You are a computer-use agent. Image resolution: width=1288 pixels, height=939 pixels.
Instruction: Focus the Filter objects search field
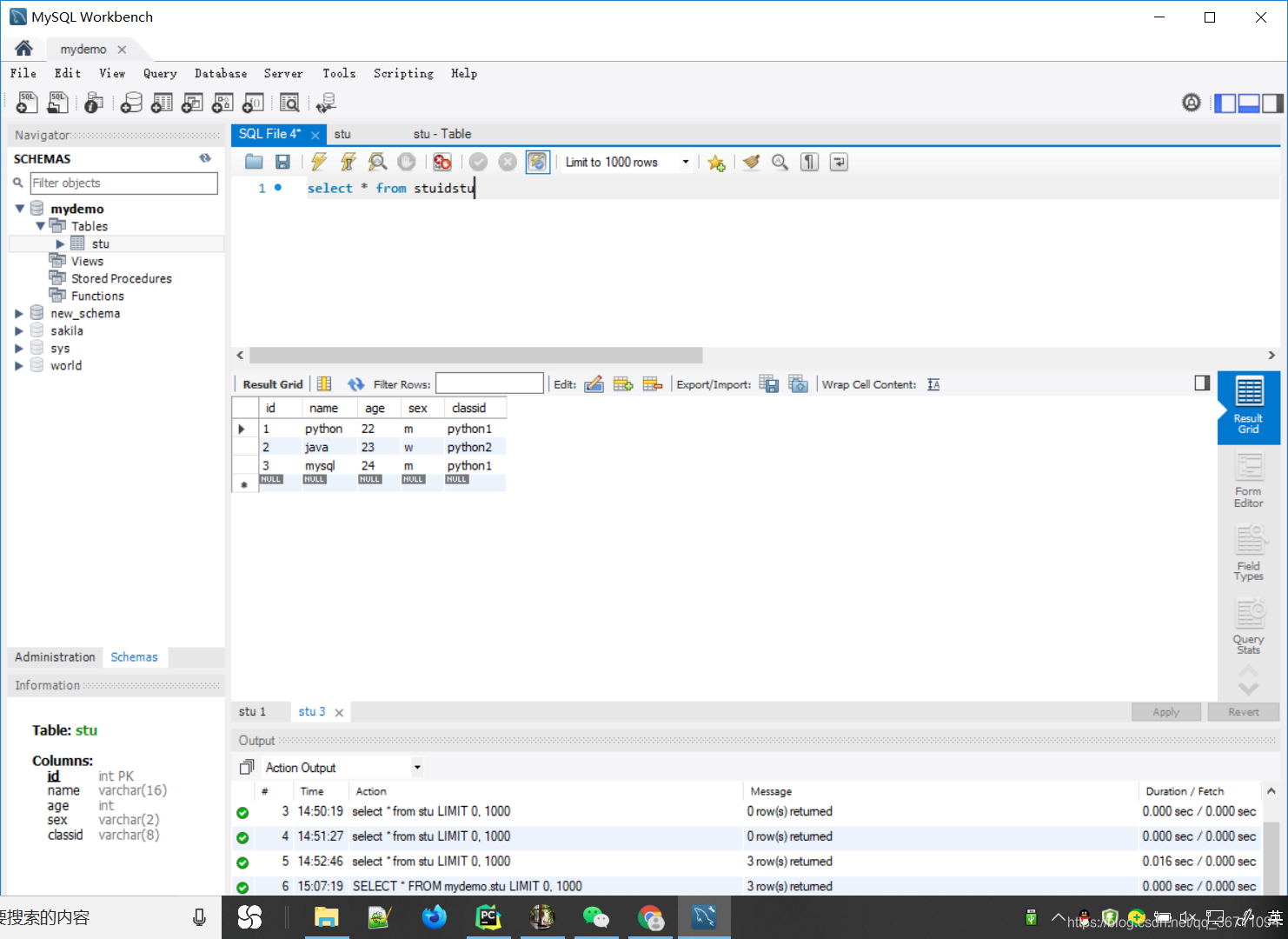[123, 183]
